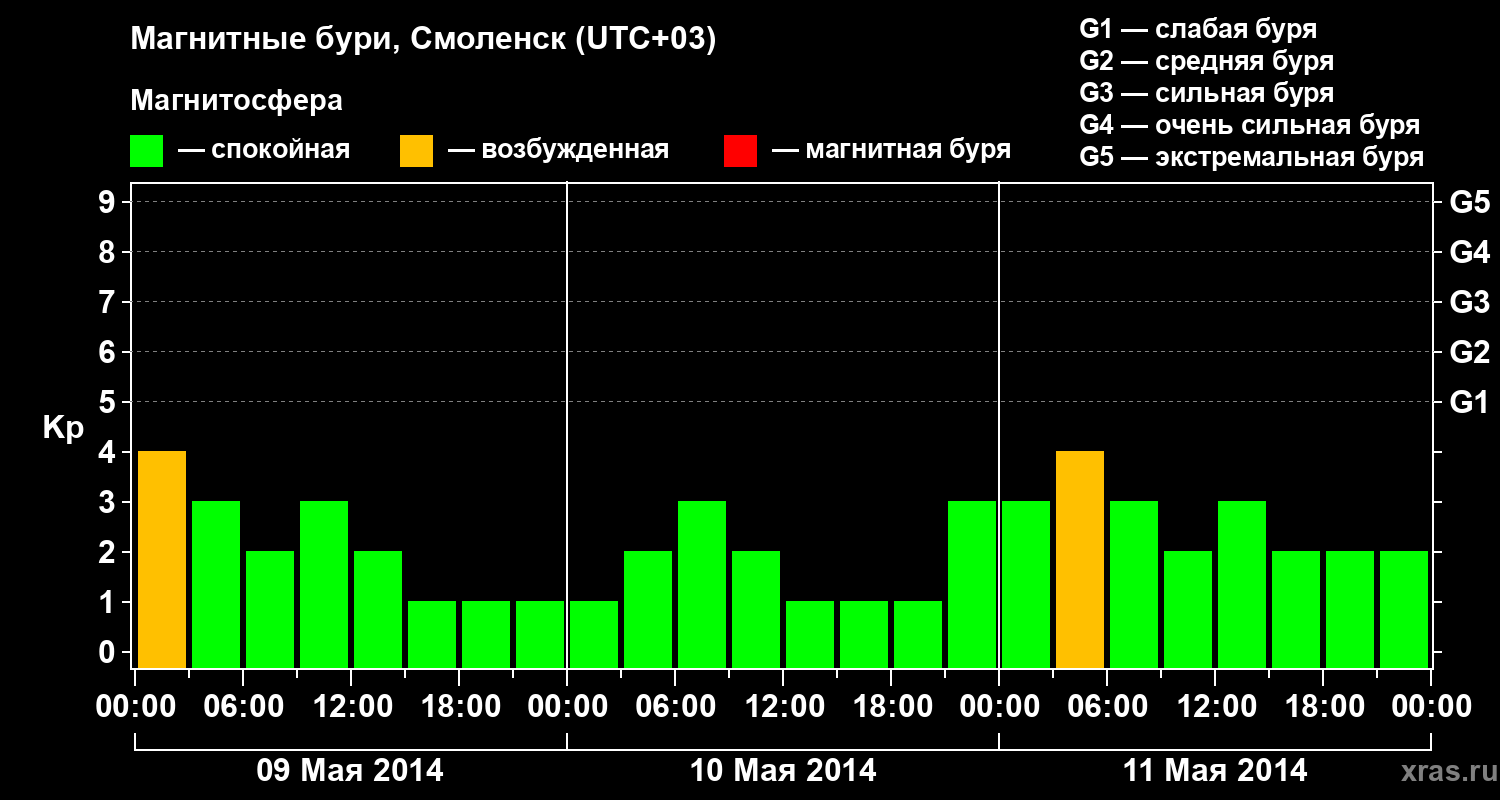Click the '5' value on the Kp axis

click(x=109, y=402)
